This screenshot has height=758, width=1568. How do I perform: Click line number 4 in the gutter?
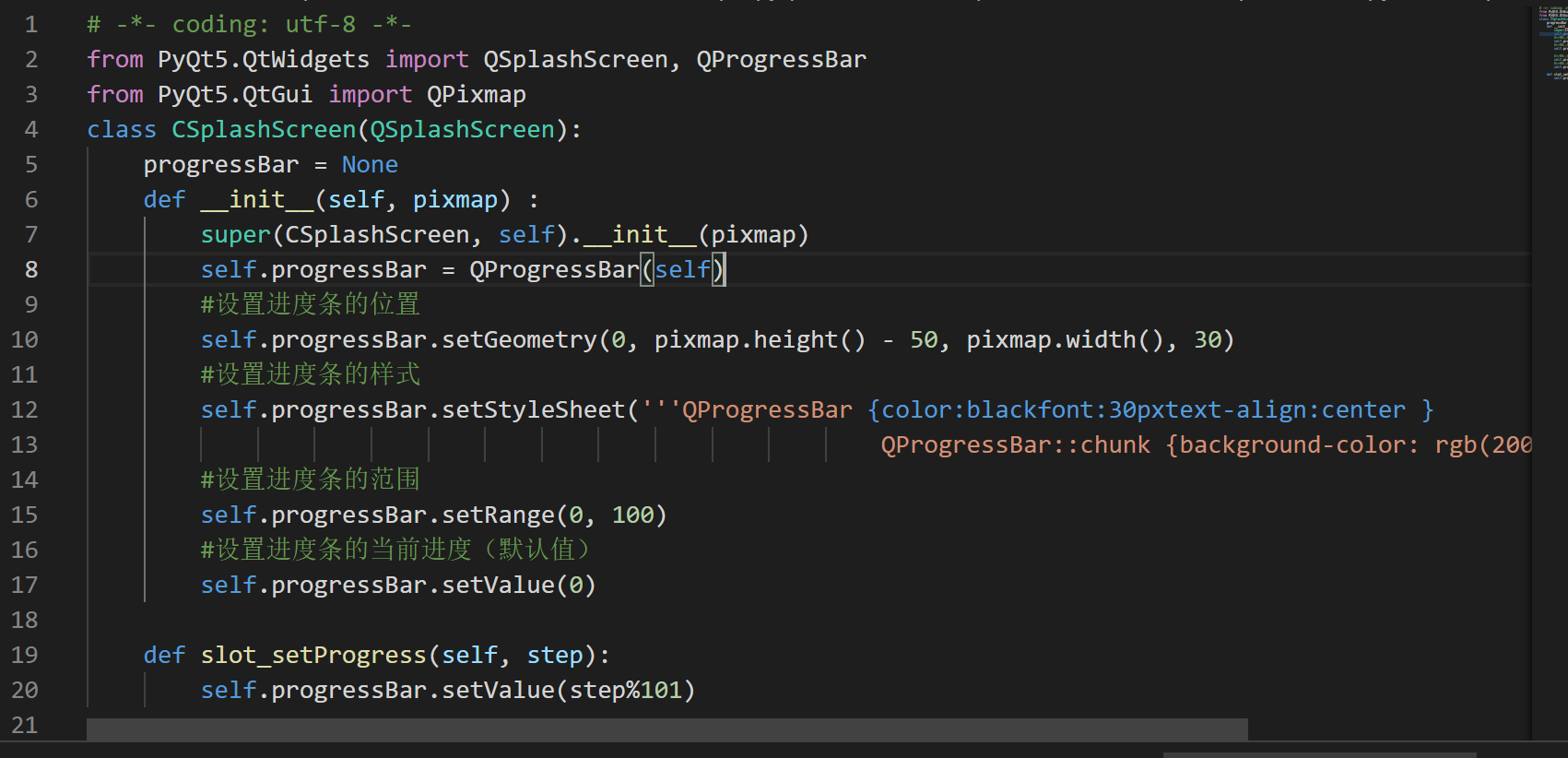tap(30, 129)
